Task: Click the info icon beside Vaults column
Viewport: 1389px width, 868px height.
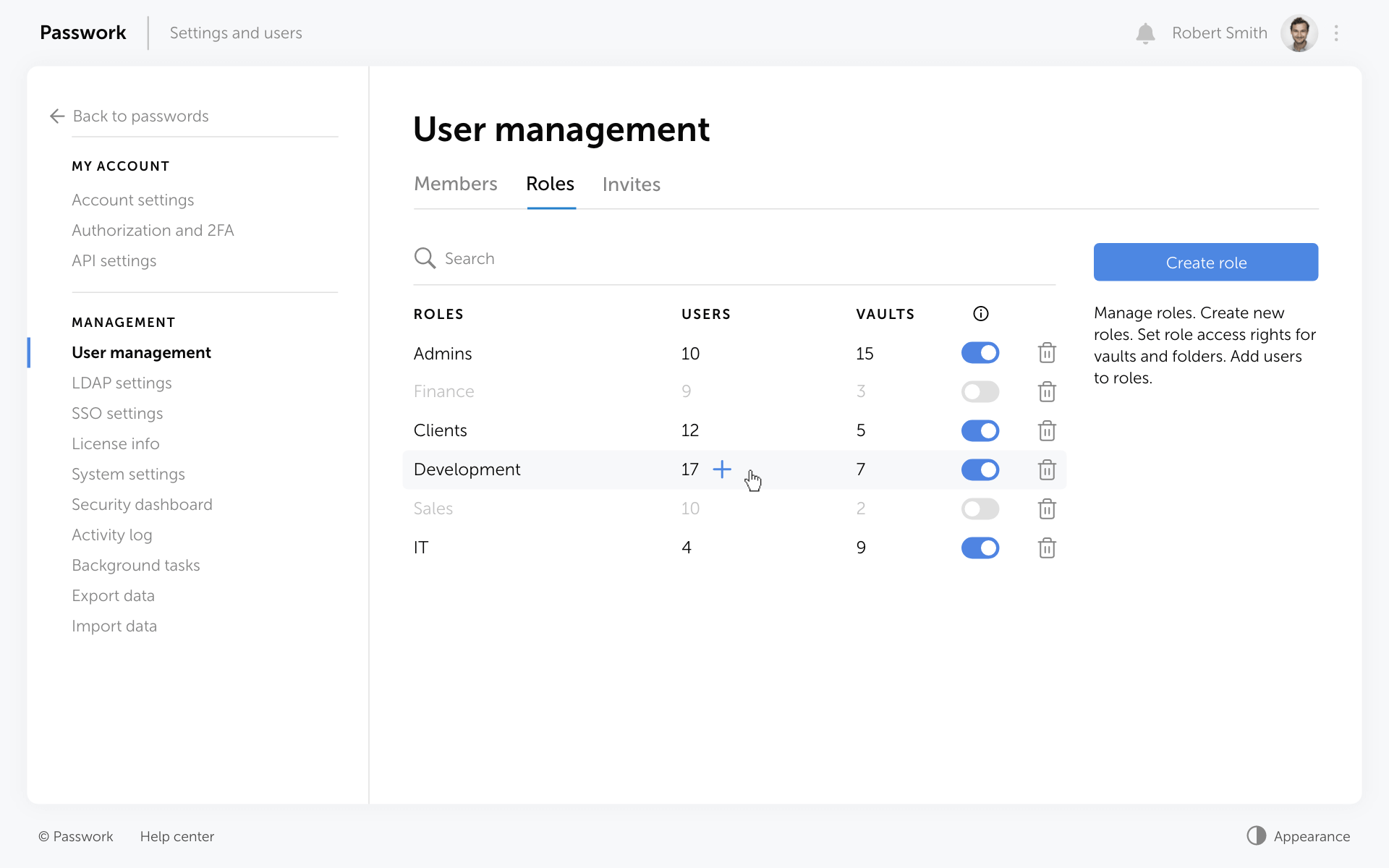Action: click(980, 314)
